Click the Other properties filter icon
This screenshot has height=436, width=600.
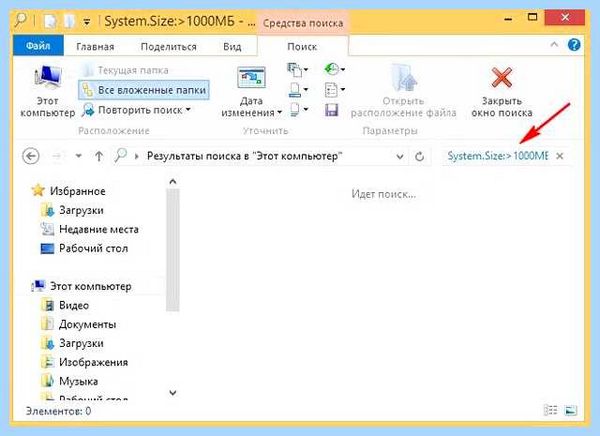point(297,110)
